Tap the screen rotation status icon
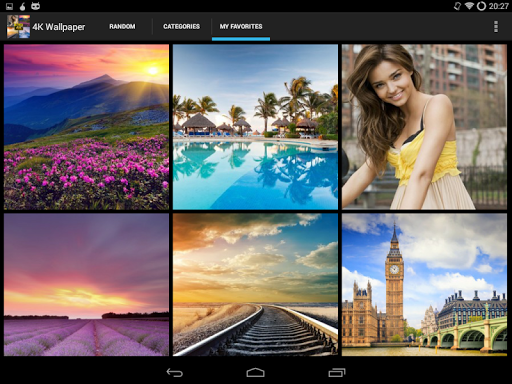Image resolution: width=512 pixels, height=384 pixels. point(457,6)
